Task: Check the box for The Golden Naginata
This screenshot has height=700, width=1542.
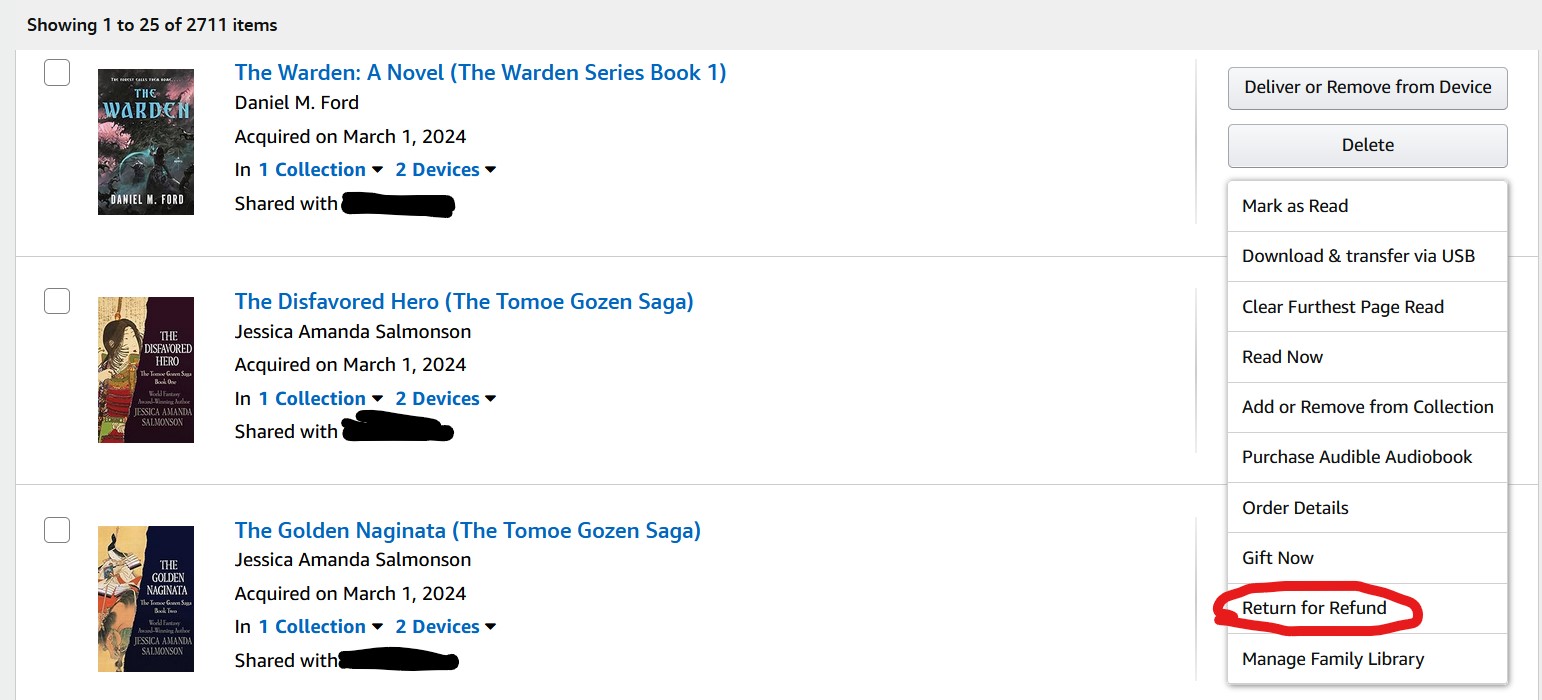Action: point(57,530)
